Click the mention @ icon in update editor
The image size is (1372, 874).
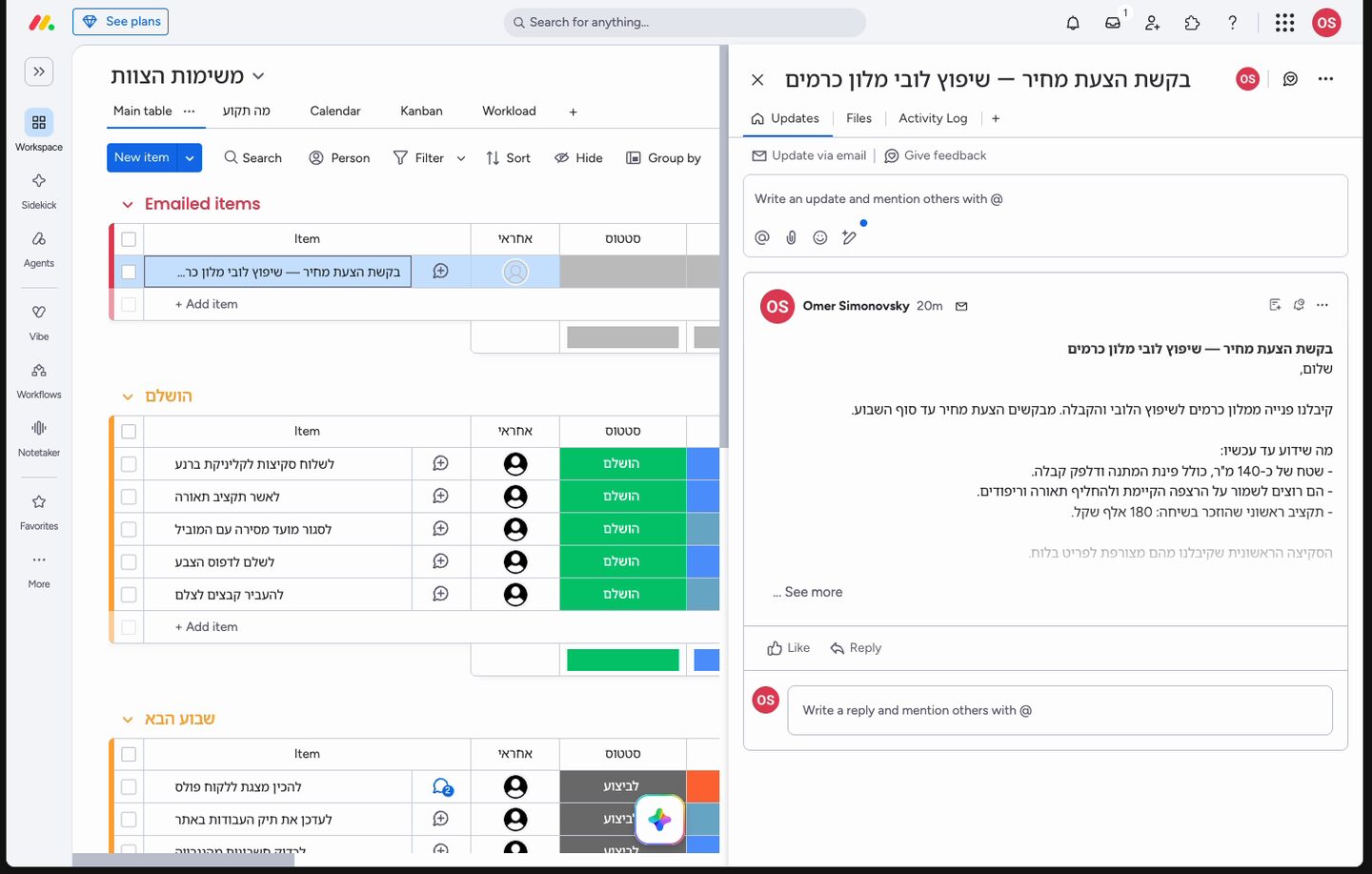pos(762,237)
